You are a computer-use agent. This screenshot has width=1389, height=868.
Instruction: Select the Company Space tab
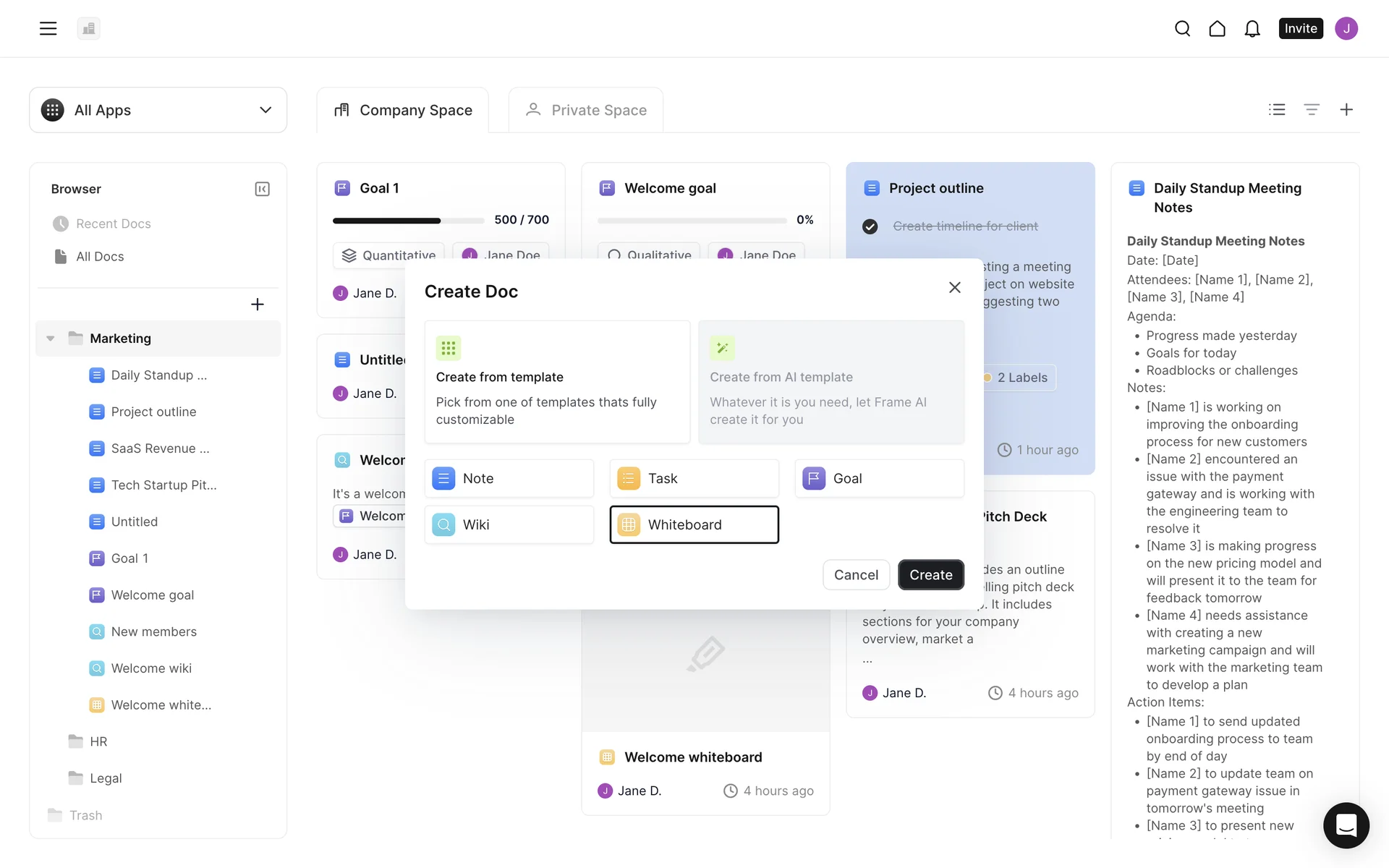pos(403,110)
